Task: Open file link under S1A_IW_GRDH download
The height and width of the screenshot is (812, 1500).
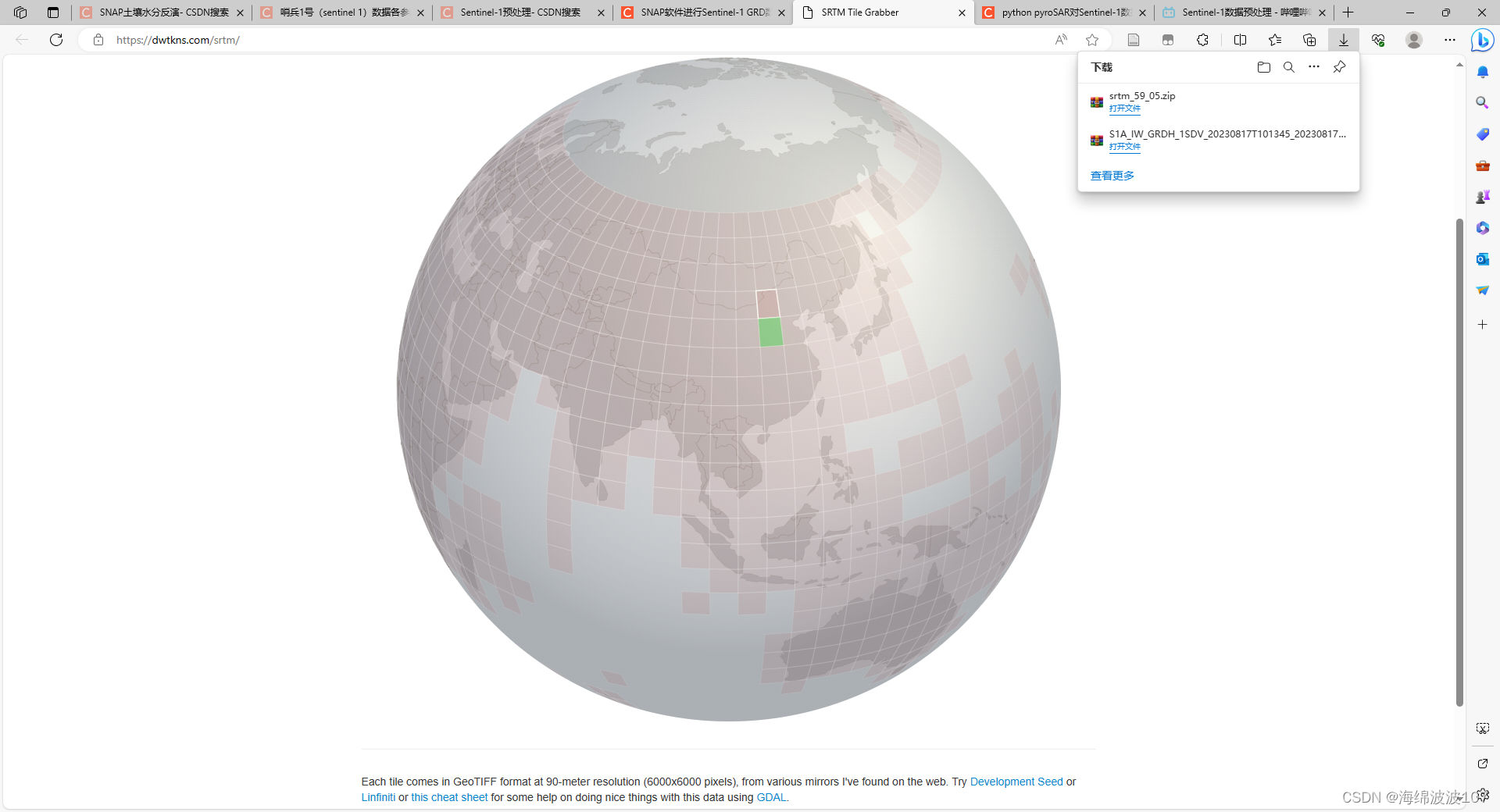Action: [1124, 147]
